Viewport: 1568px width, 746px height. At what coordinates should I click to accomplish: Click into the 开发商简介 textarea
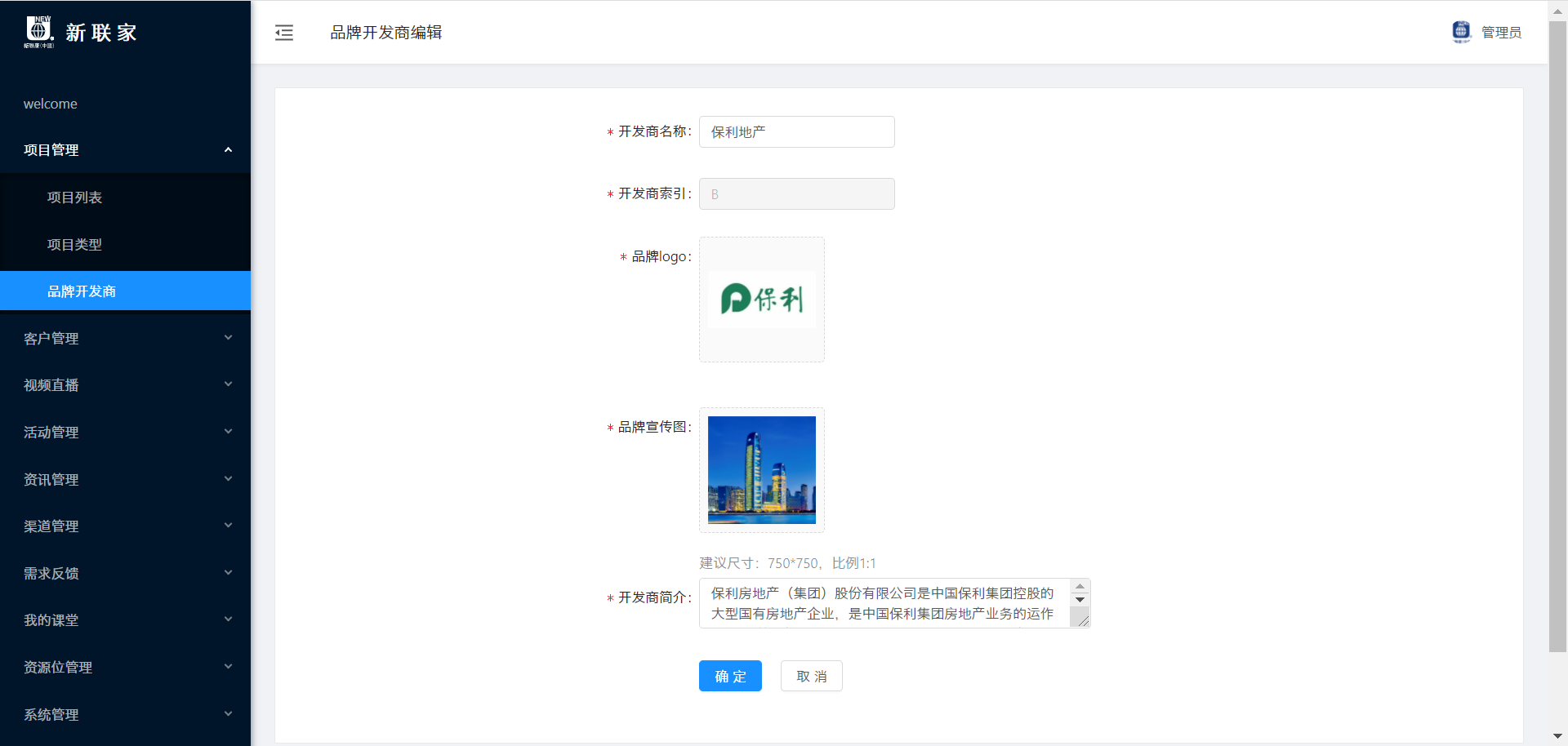point(884,603)
